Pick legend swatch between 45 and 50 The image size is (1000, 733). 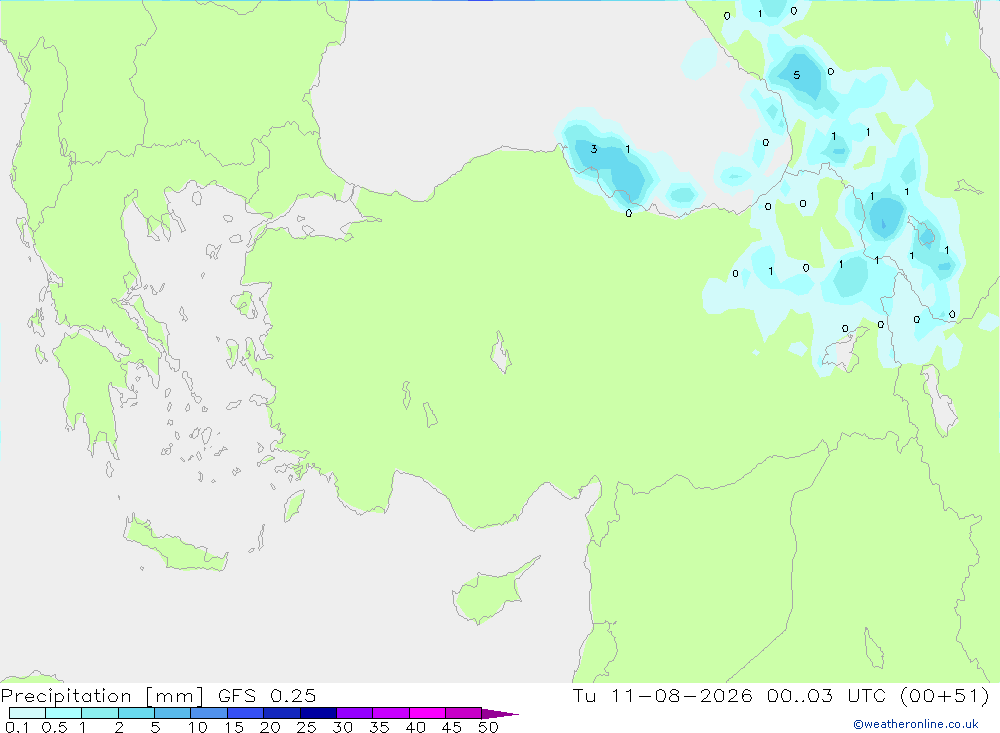[x=464, y=713]
